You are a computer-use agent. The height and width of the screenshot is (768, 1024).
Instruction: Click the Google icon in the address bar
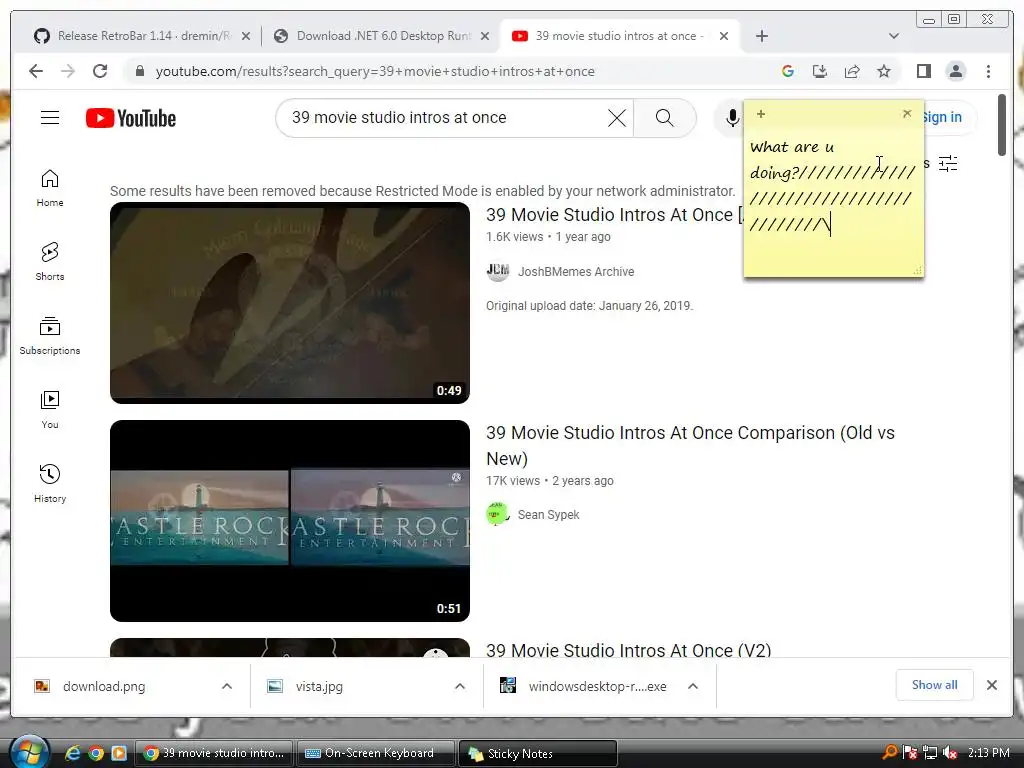788,71
